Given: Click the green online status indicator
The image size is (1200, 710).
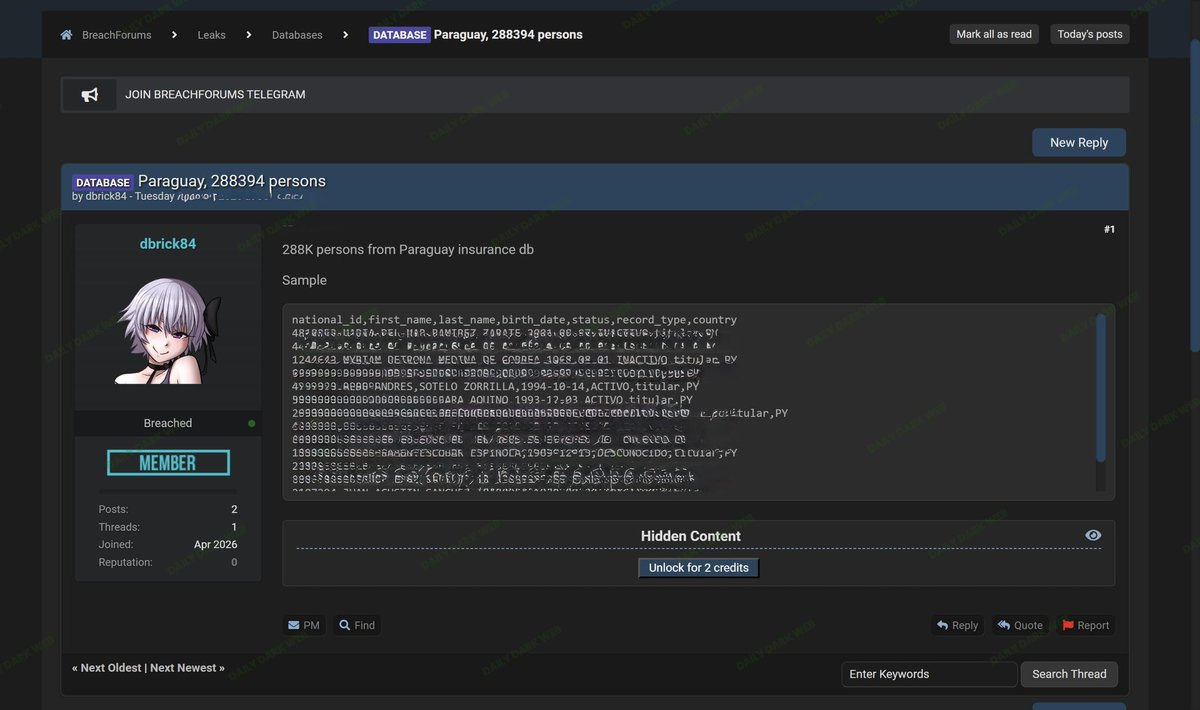Looking at the screenshot, I should coord(251,423).
